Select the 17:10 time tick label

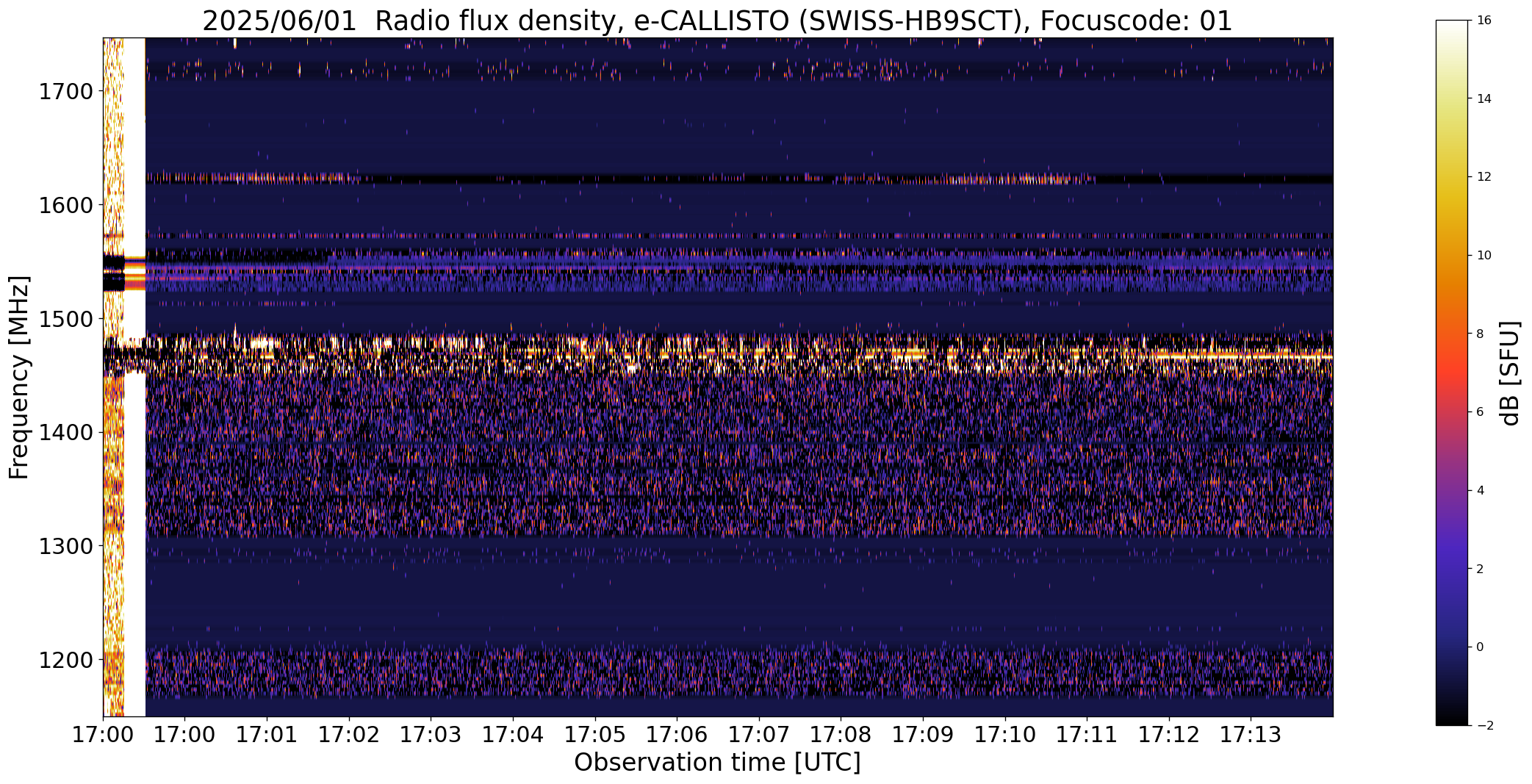[1005, 735]
